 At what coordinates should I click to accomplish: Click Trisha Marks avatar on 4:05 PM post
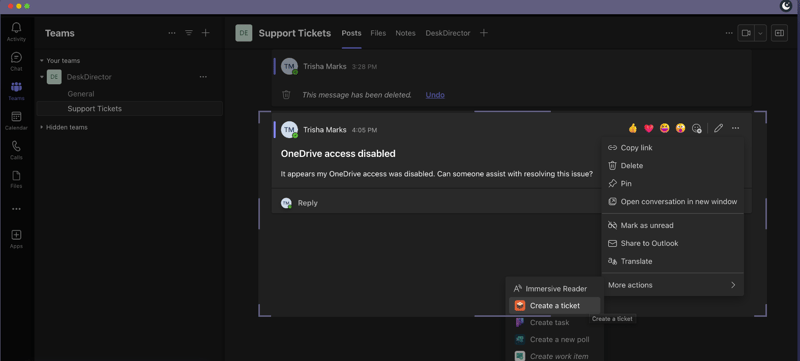tap(289, 130)
